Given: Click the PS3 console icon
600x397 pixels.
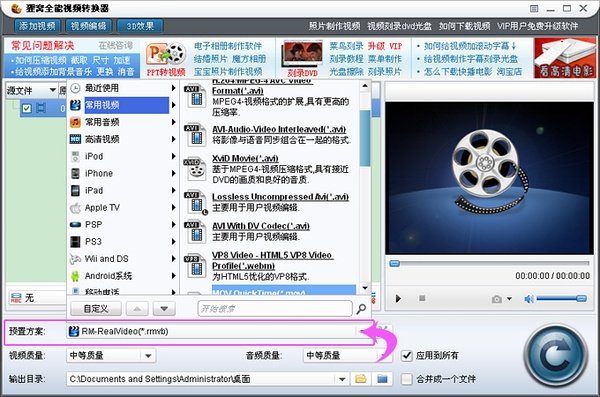Looking at the screenshot, I should pos(75,242).
